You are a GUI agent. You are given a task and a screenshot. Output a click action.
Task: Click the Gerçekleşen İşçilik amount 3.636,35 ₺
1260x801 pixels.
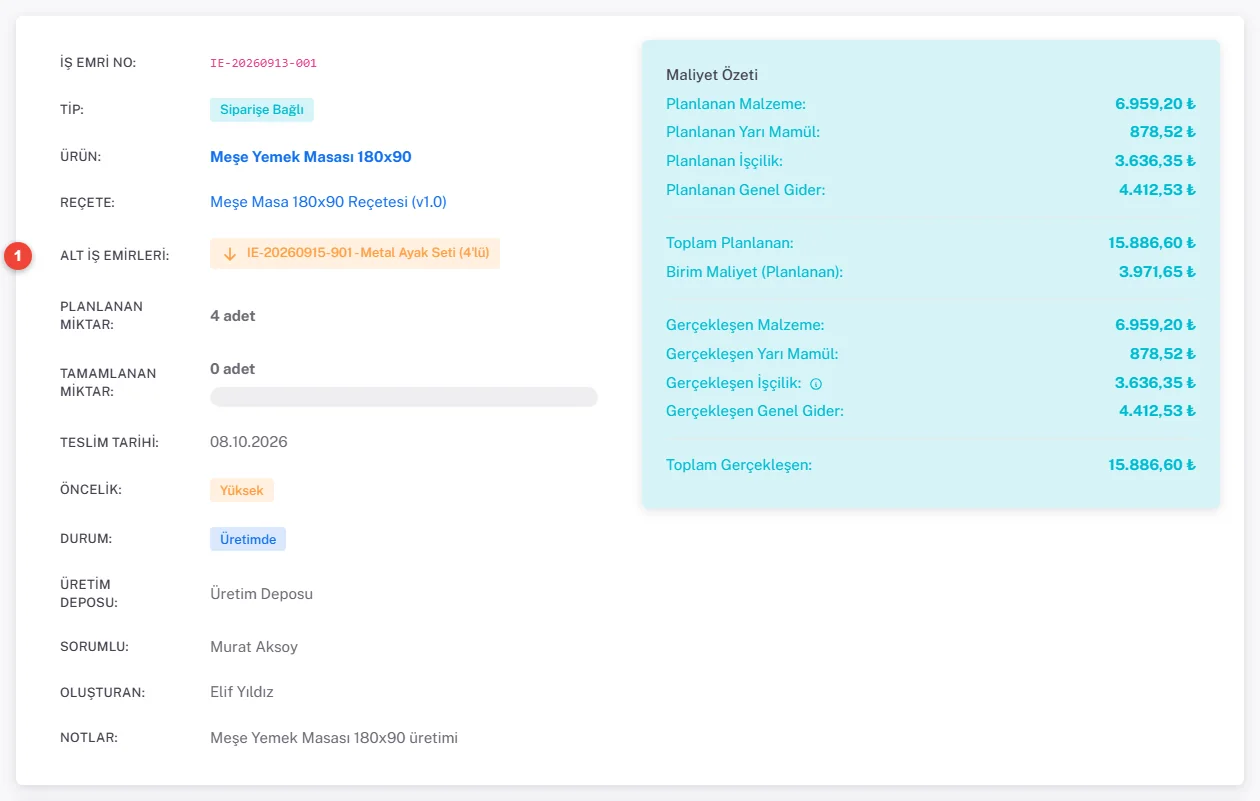click(1156, 383)
